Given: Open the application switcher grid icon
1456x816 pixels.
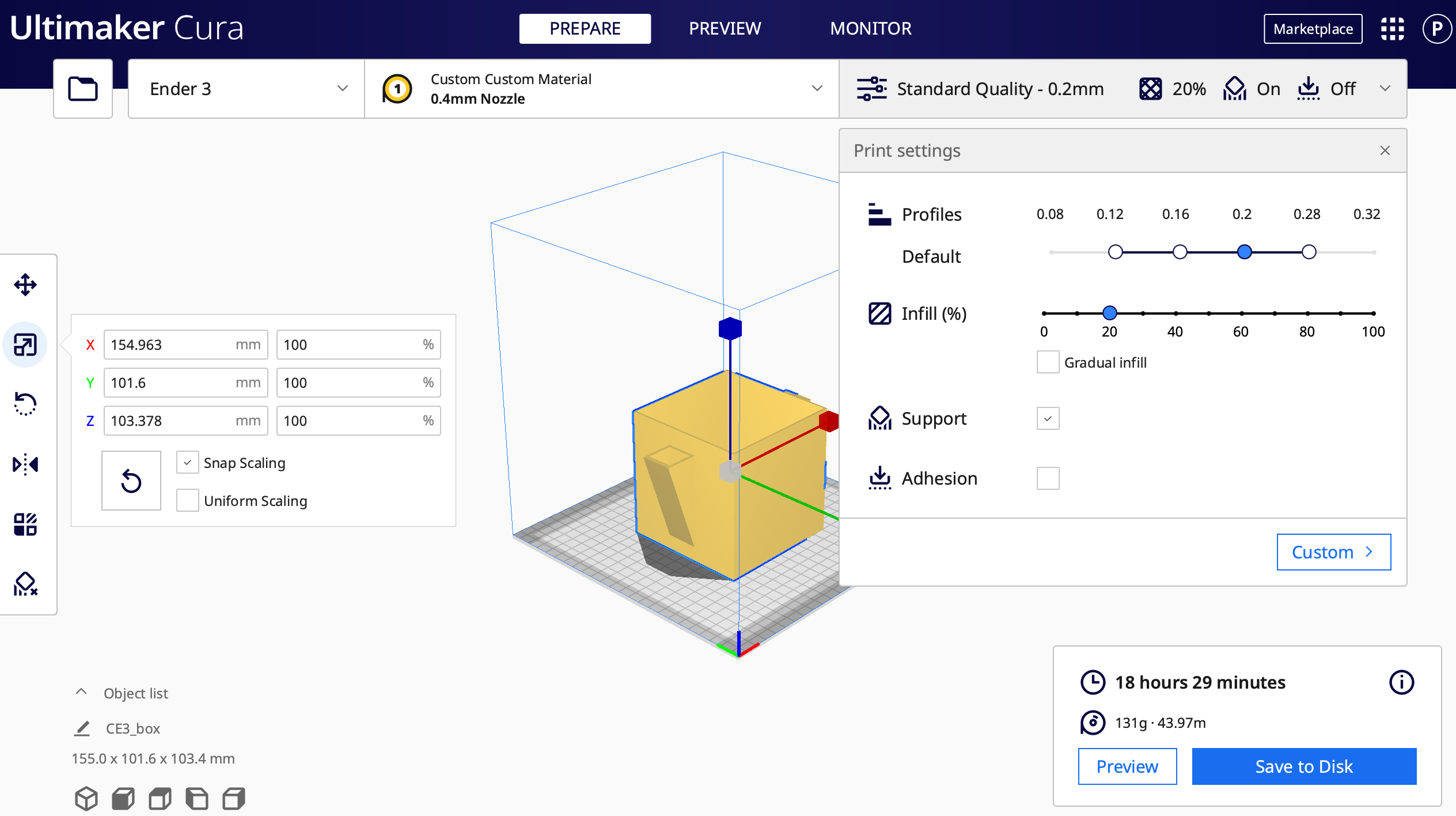Looking at the screenshot, I should tap(1392, 29).
